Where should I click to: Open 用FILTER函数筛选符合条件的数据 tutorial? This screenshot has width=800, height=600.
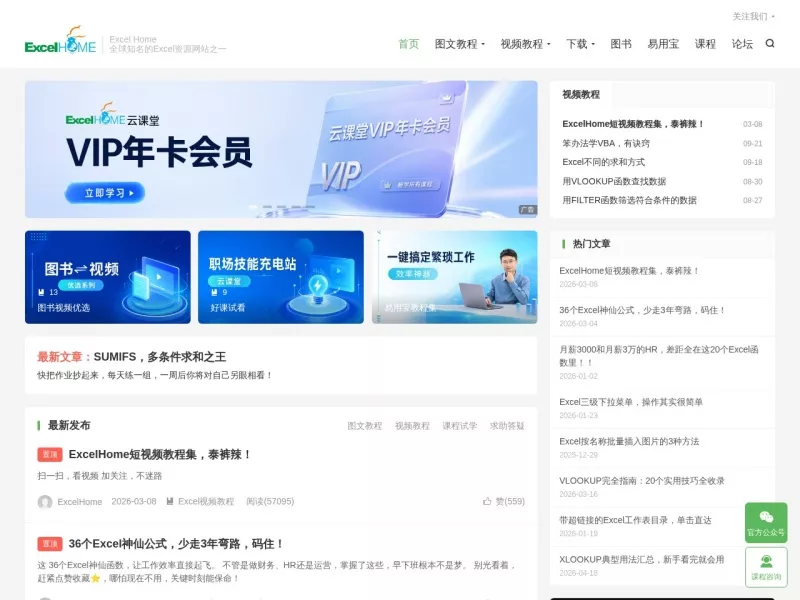630,200
